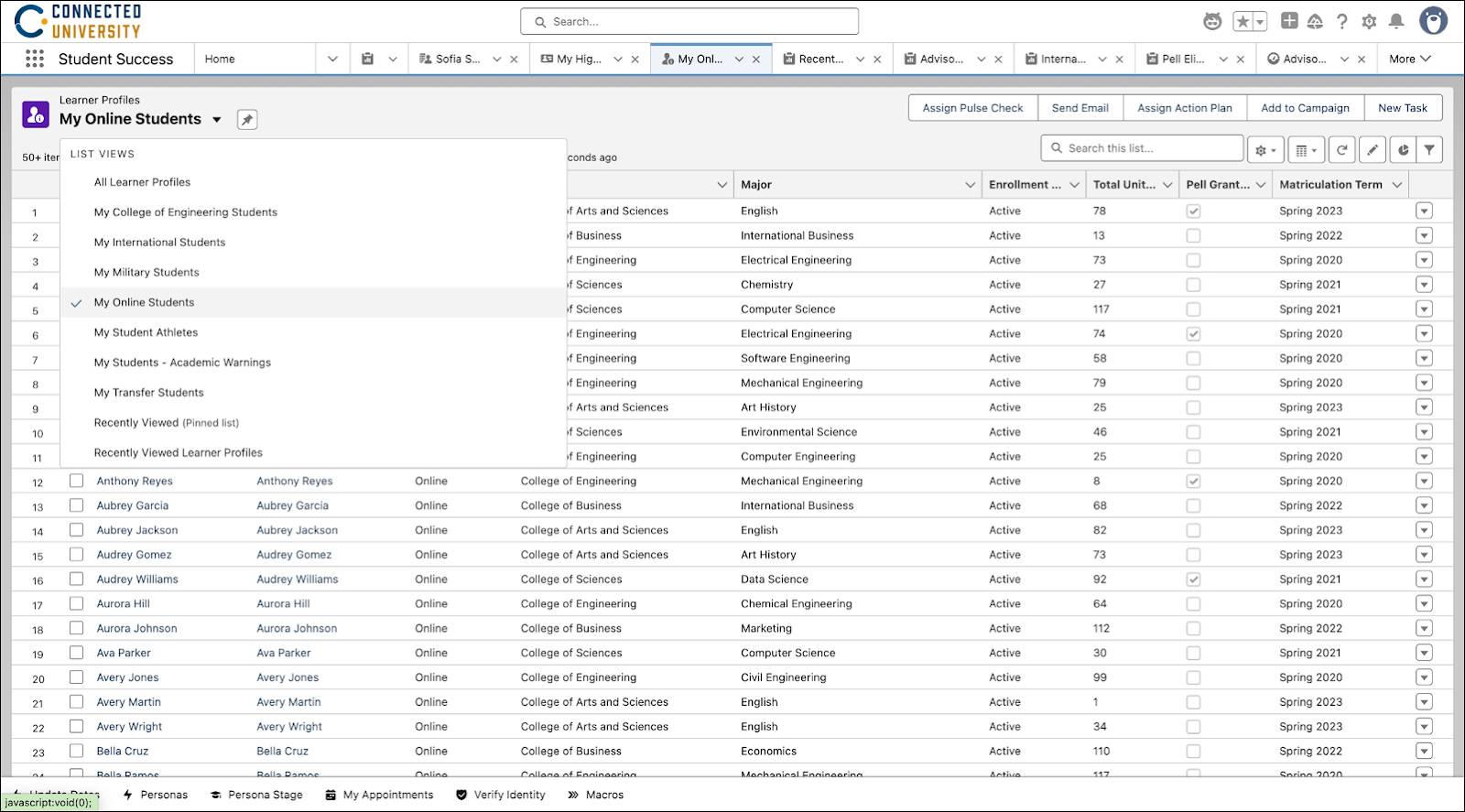Viewport: 1465px width, 812px height.
Task: Open the list view picker dropdown arrow
Action: [217, 120]
